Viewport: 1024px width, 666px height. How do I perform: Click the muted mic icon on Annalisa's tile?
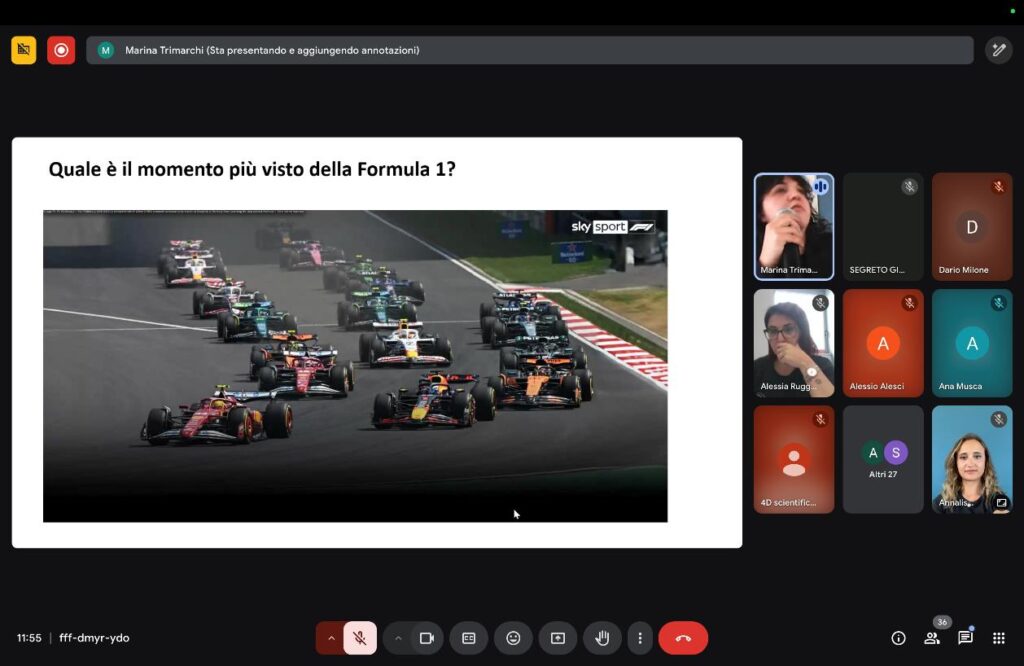coord(999,419)
